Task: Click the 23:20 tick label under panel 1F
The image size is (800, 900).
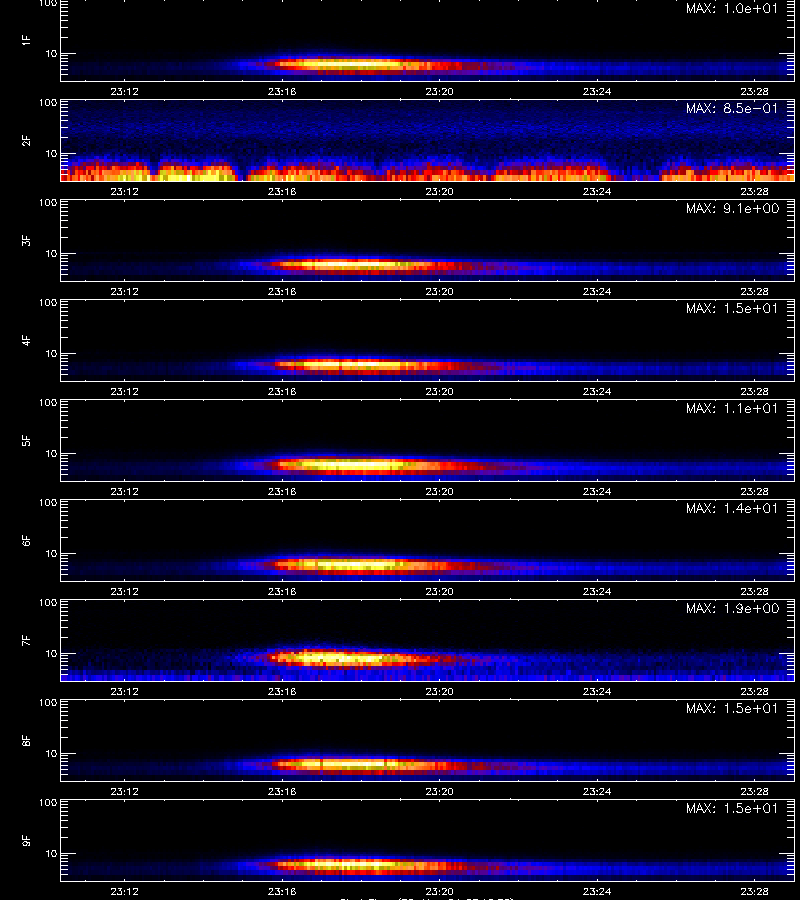Action: pos(440,91)
